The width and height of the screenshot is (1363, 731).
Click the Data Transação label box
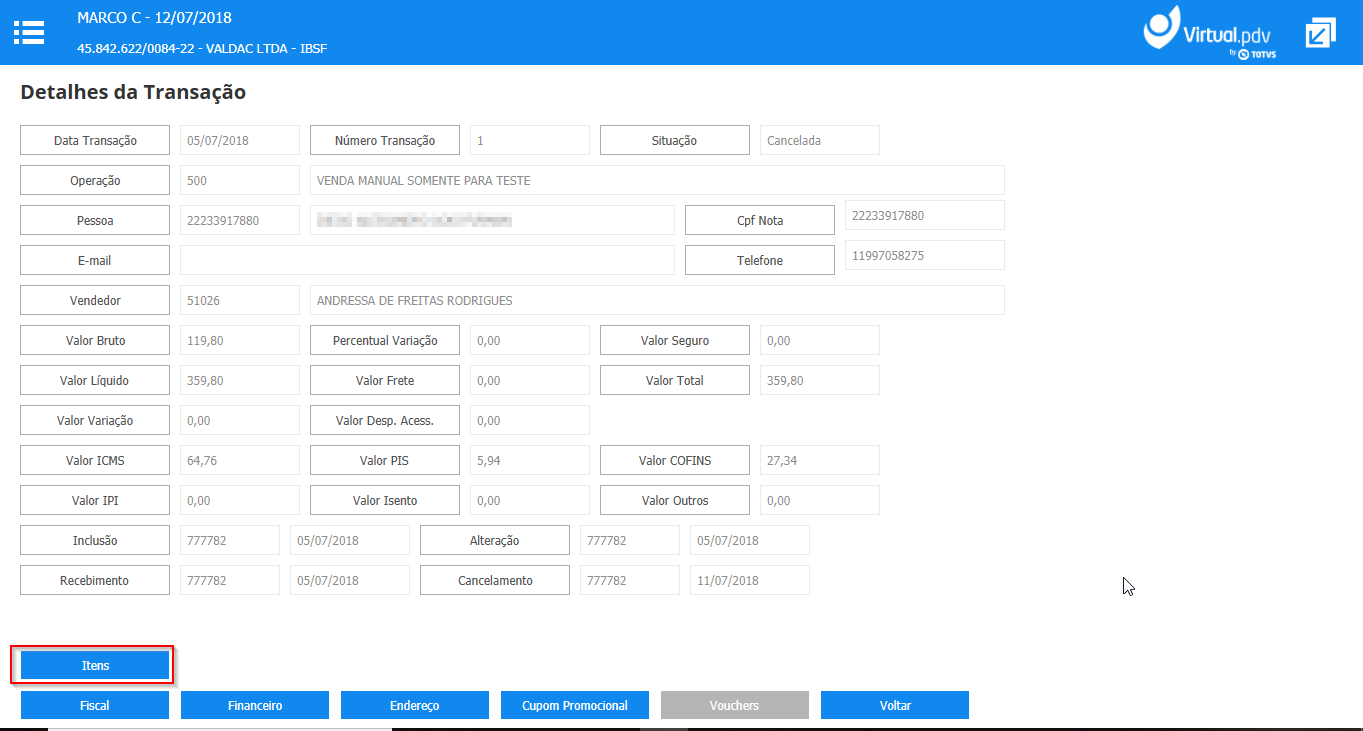point(95,140)
